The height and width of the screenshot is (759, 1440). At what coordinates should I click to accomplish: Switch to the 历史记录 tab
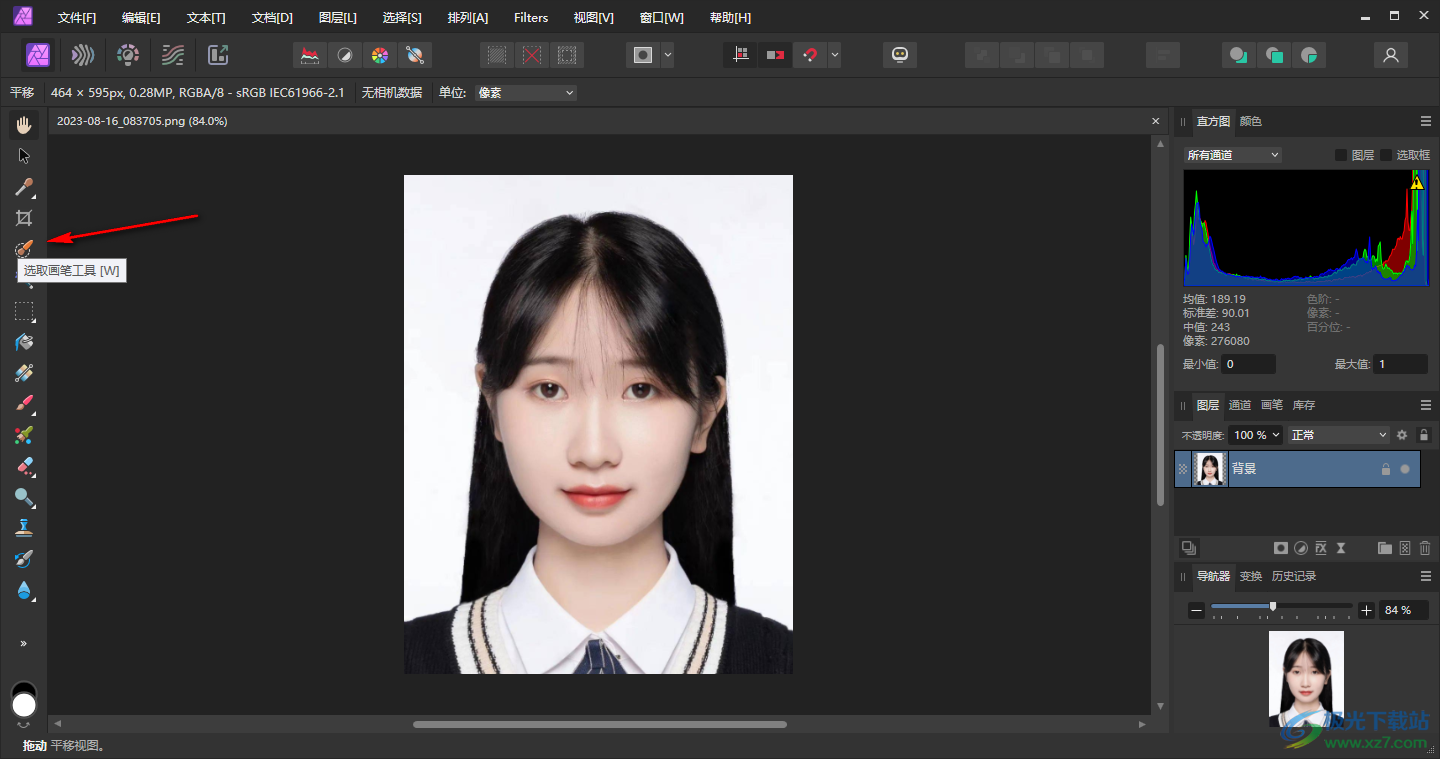1293,576
